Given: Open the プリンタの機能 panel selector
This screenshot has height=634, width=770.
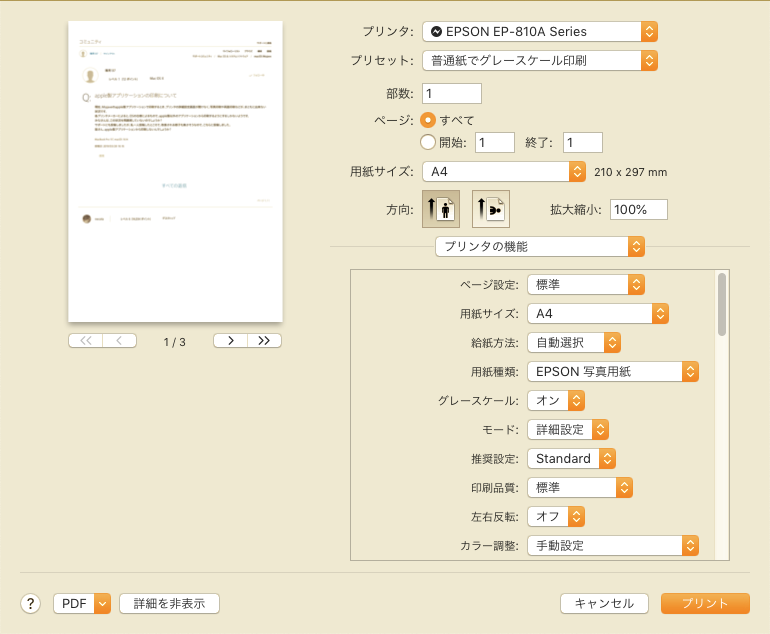Looking at the screenshot, I should click(x=539, y=246).
